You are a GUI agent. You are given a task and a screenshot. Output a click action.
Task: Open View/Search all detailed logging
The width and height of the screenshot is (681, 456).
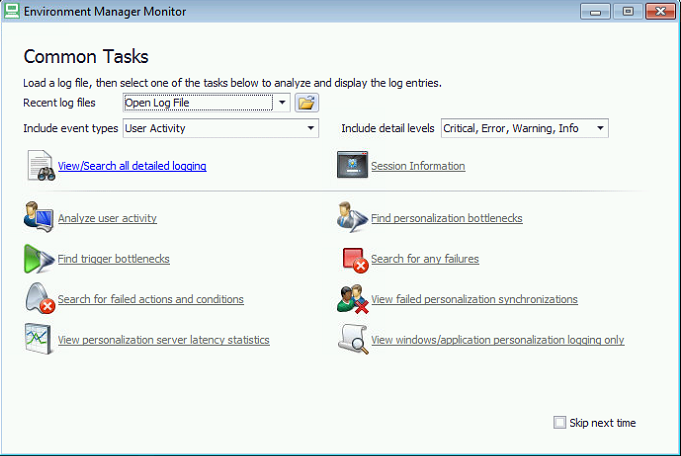132,166
